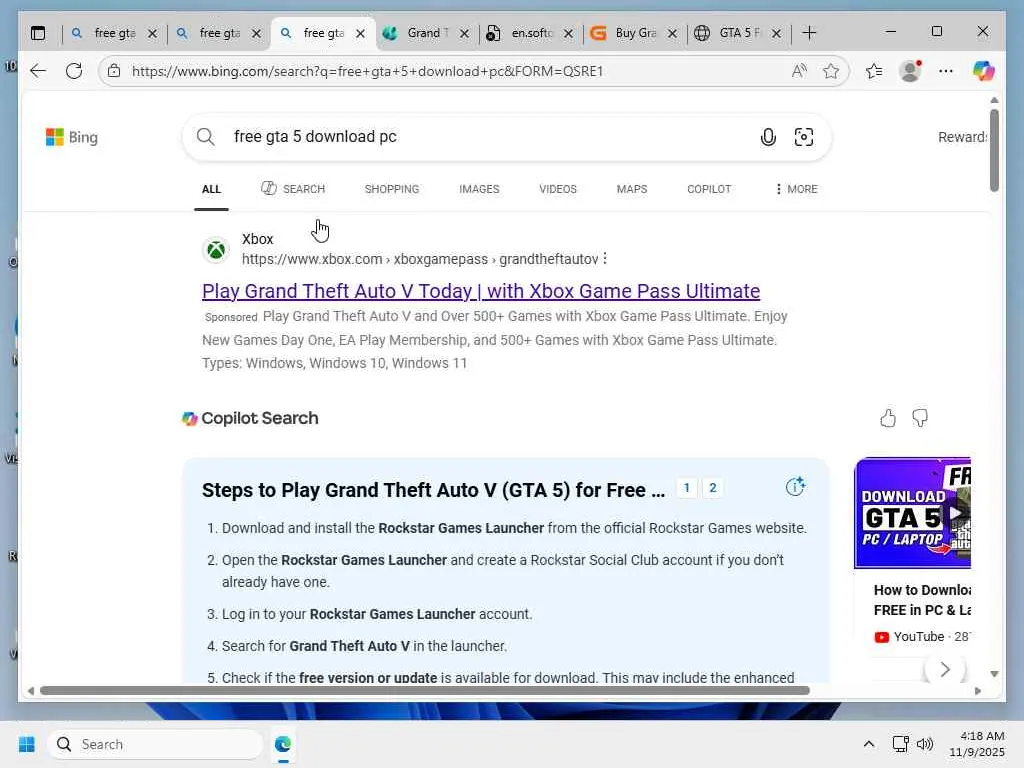Open a new browser tab with plus
This screenshot has width=1024, height=768.
pyautogui.click(x=809, y=33)
